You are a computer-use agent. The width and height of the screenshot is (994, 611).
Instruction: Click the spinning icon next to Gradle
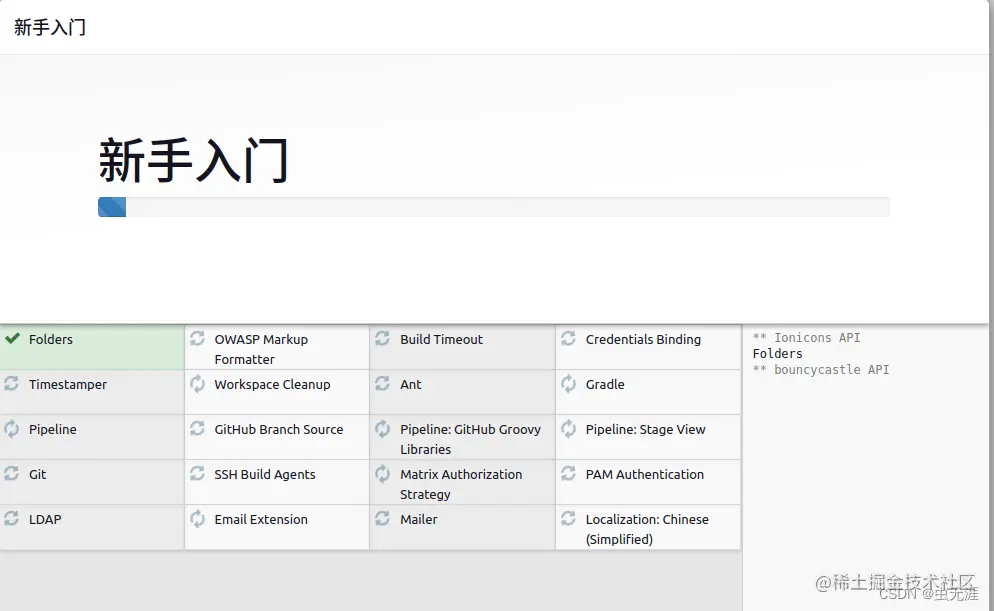coord(568,383)
